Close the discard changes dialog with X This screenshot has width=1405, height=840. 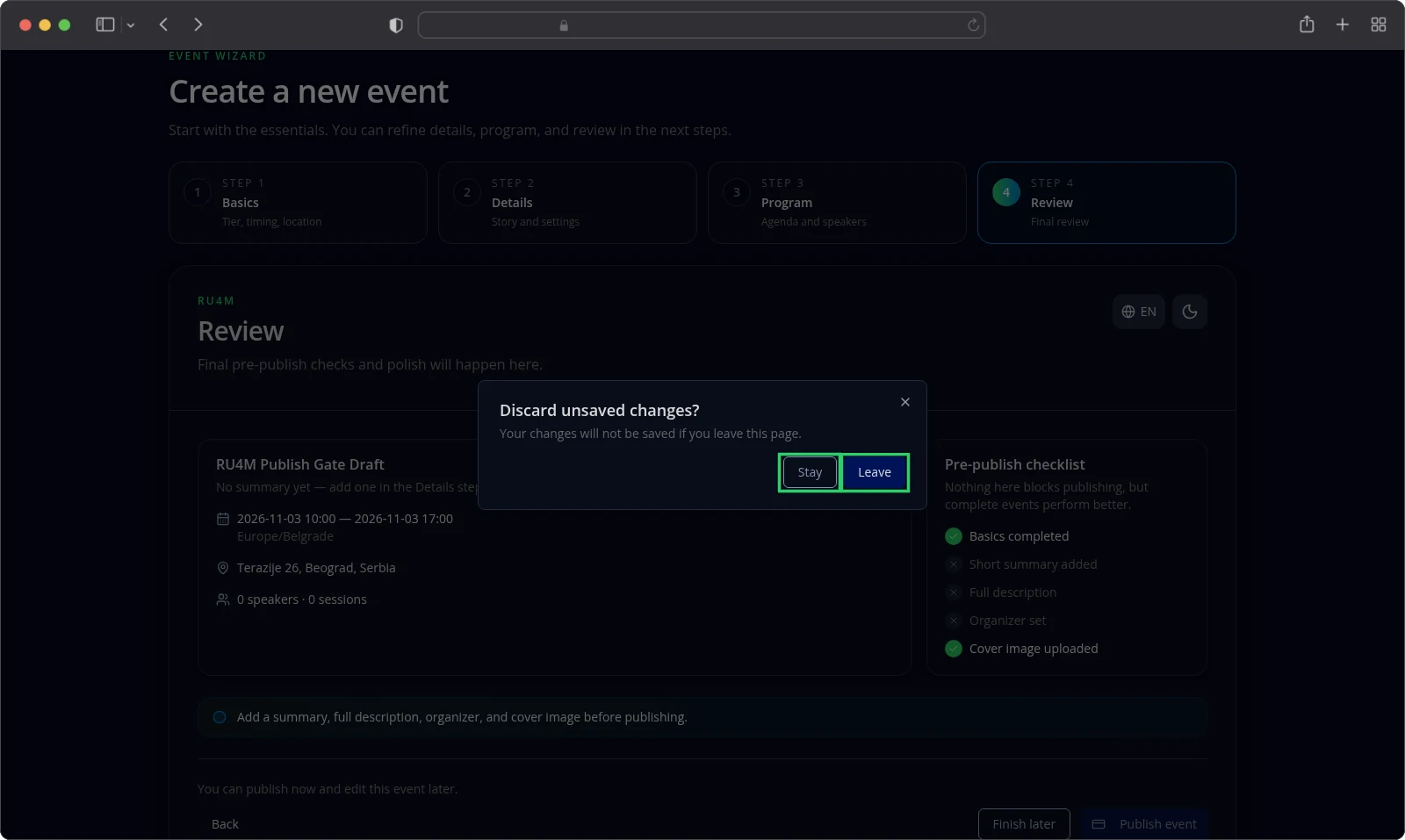coord(905,402)
